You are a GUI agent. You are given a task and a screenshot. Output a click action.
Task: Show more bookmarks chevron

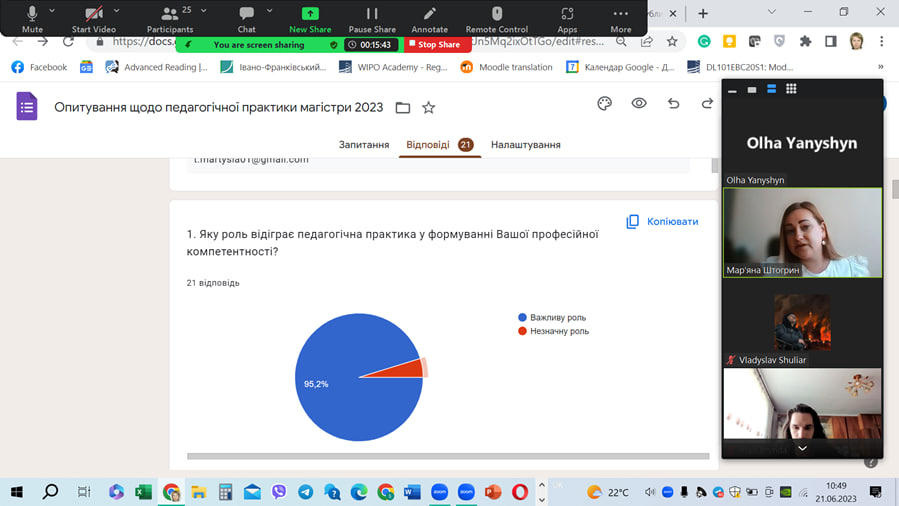coord(881,67)
